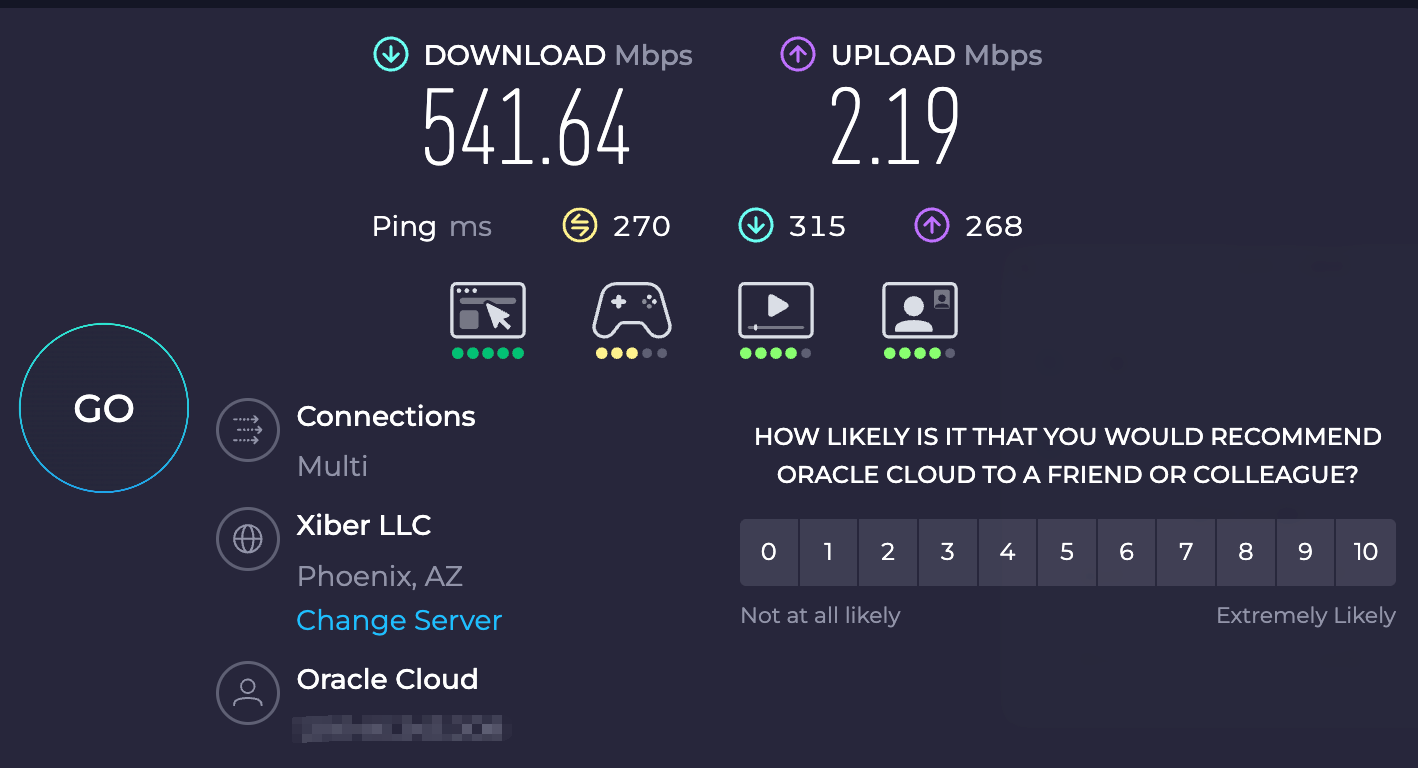Open the Change Server link

coord(399,621)
